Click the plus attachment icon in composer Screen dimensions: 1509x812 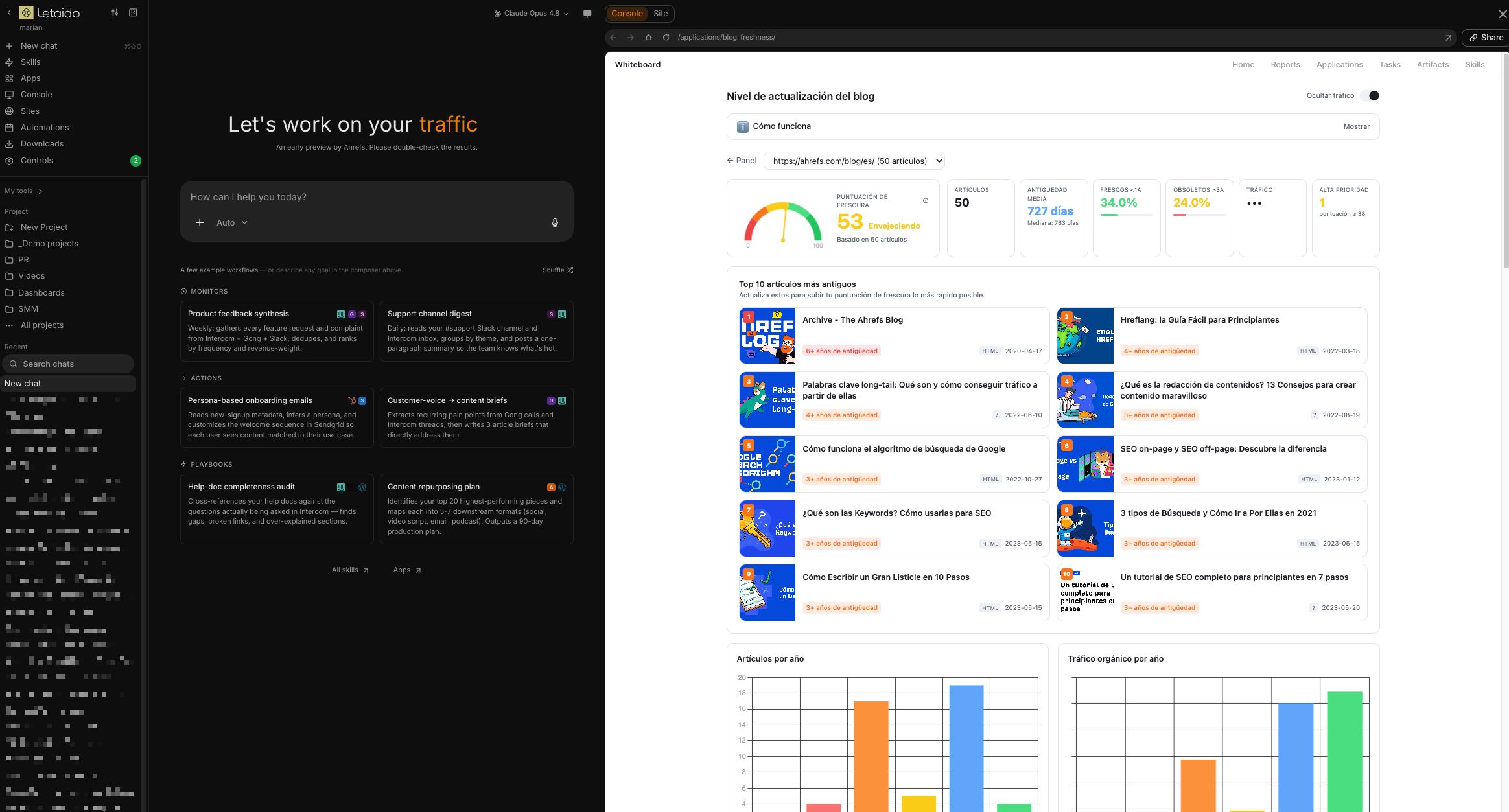200,223
